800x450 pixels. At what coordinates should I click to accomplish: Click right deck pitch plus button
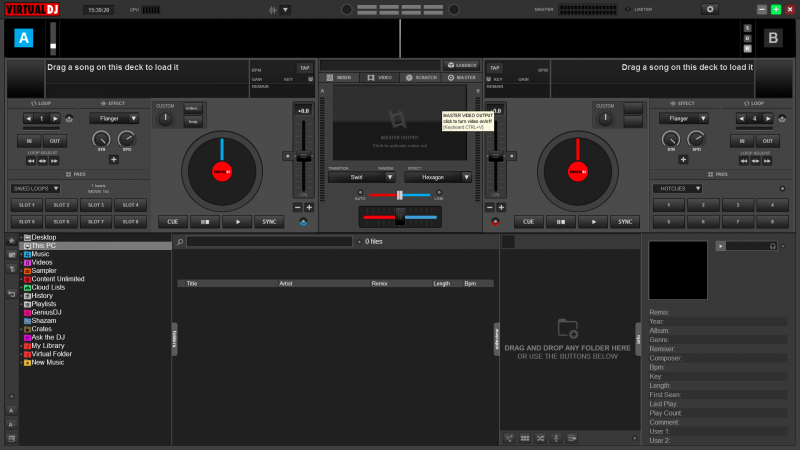(x=501, y=208)
